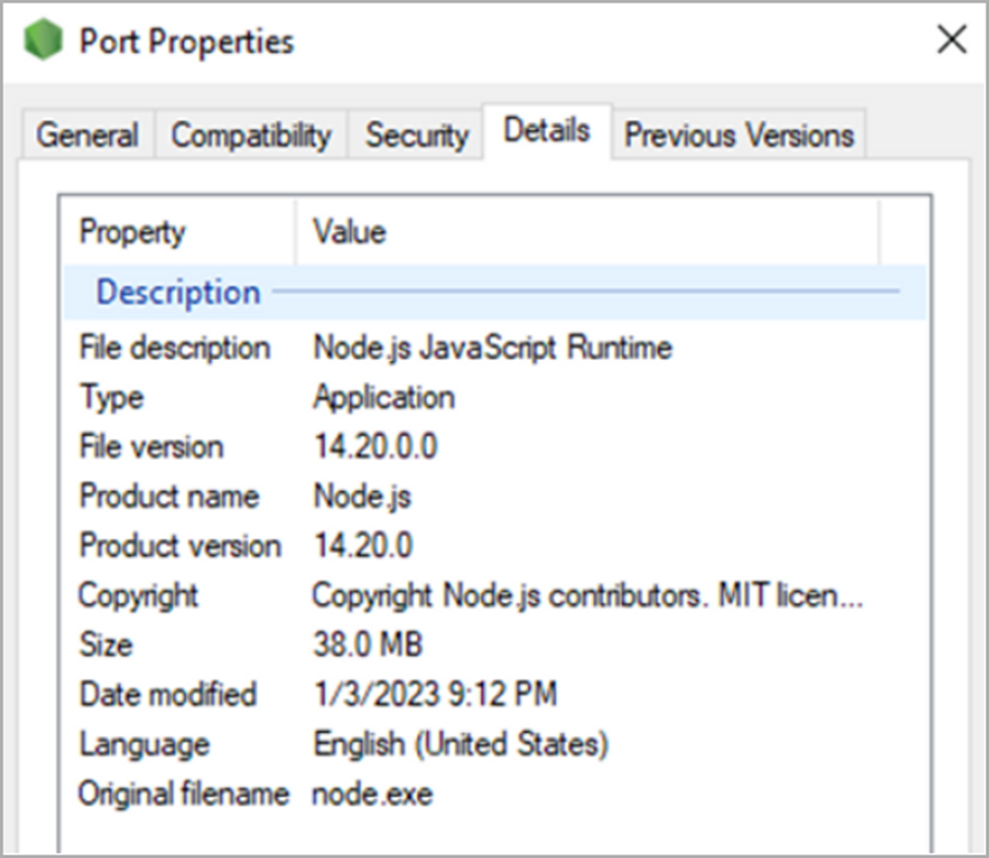Select the Type property row
The image size is (989, 858).
[494, 397]
